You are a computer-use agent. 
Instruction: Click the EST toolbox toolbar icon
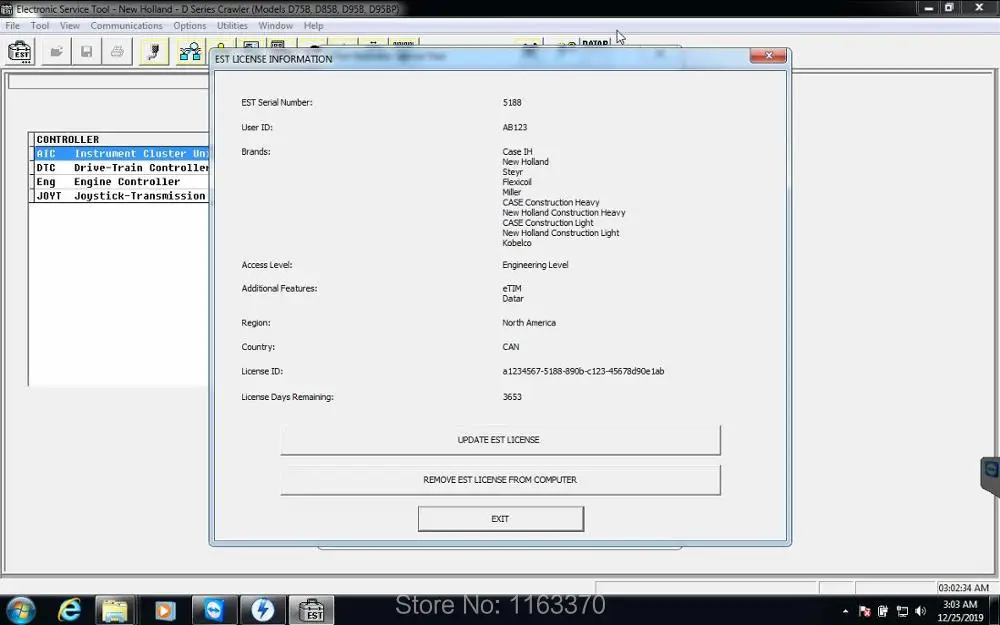[x=20, y=52]
